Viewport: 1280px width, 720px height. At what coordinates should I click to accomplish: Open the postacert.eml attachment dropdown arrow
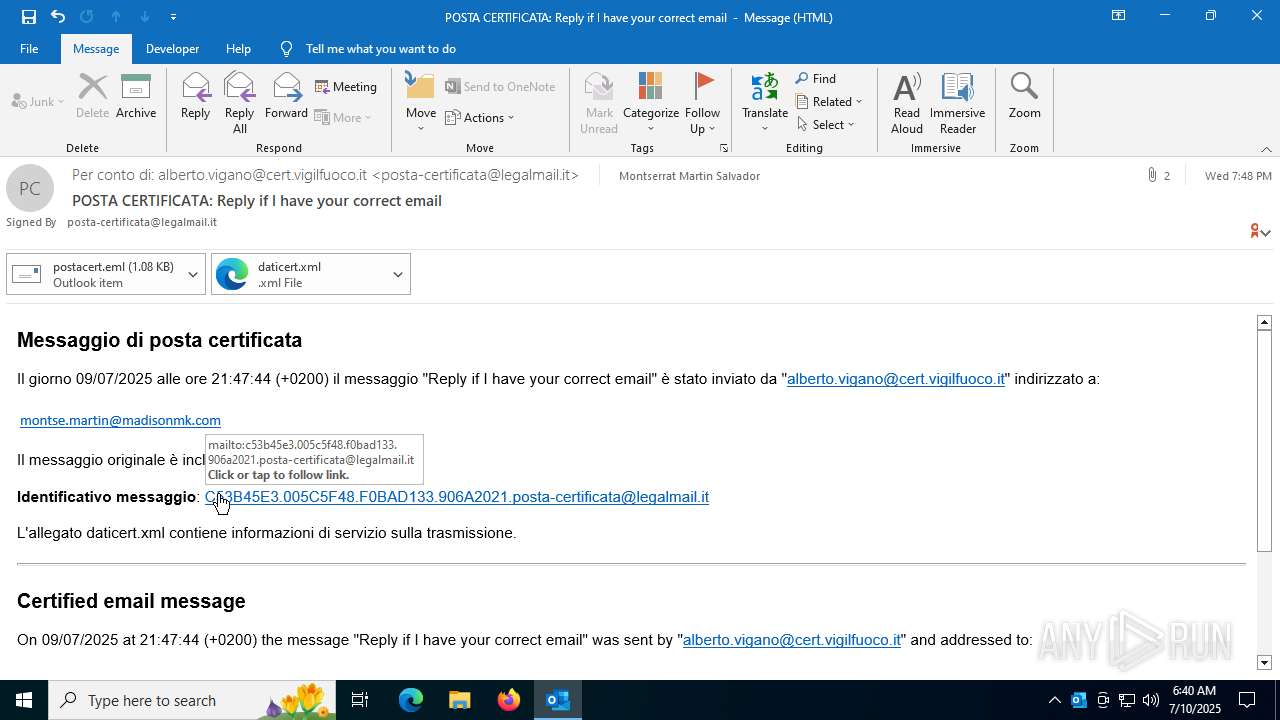[193, 274]
